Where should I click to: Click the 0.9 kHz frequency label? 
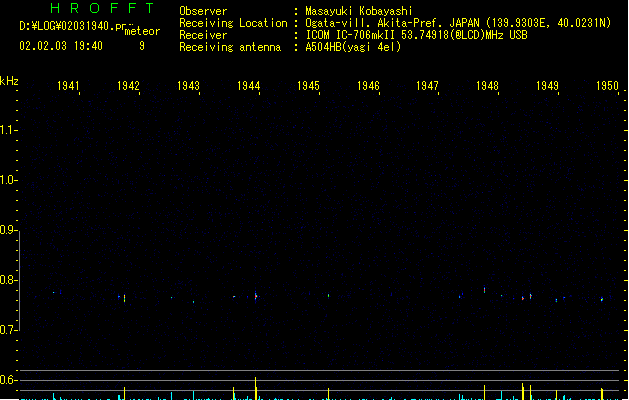point(7,230)
